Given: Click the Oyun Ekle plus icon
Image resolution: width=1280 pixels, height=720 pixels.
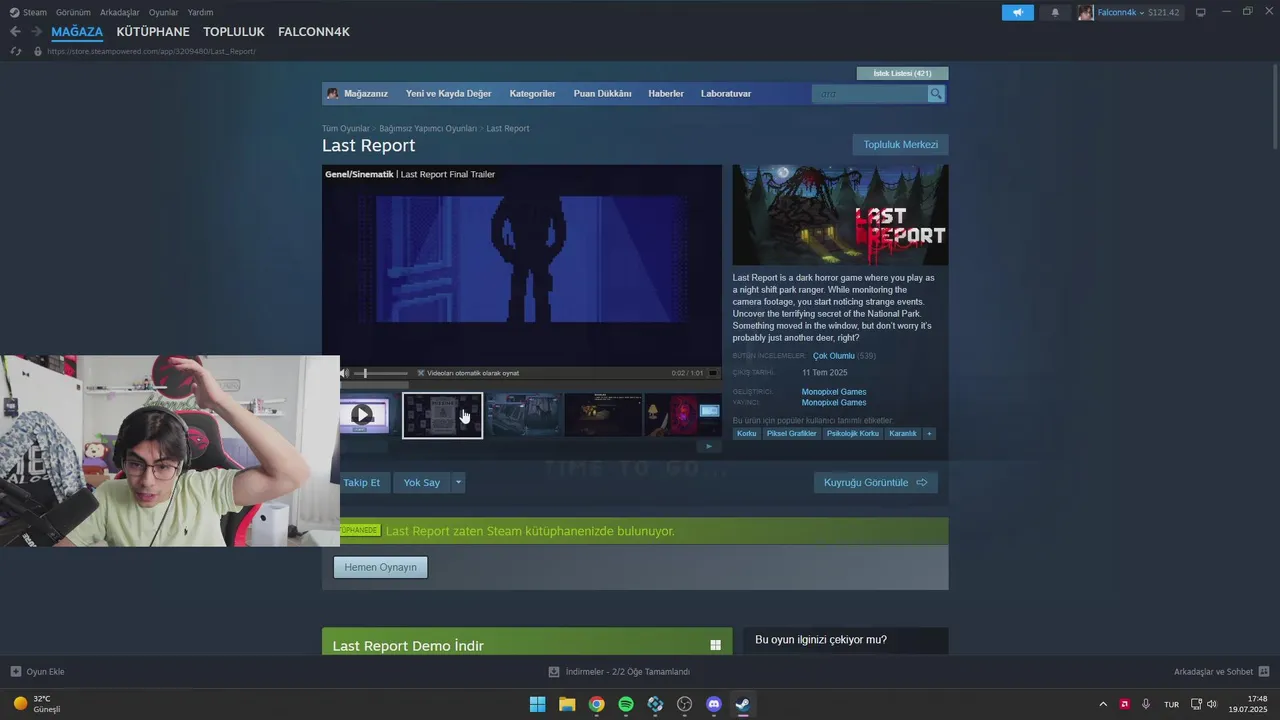Looking at the screenshot, I should pyautogui.click(x=15, y=672).
